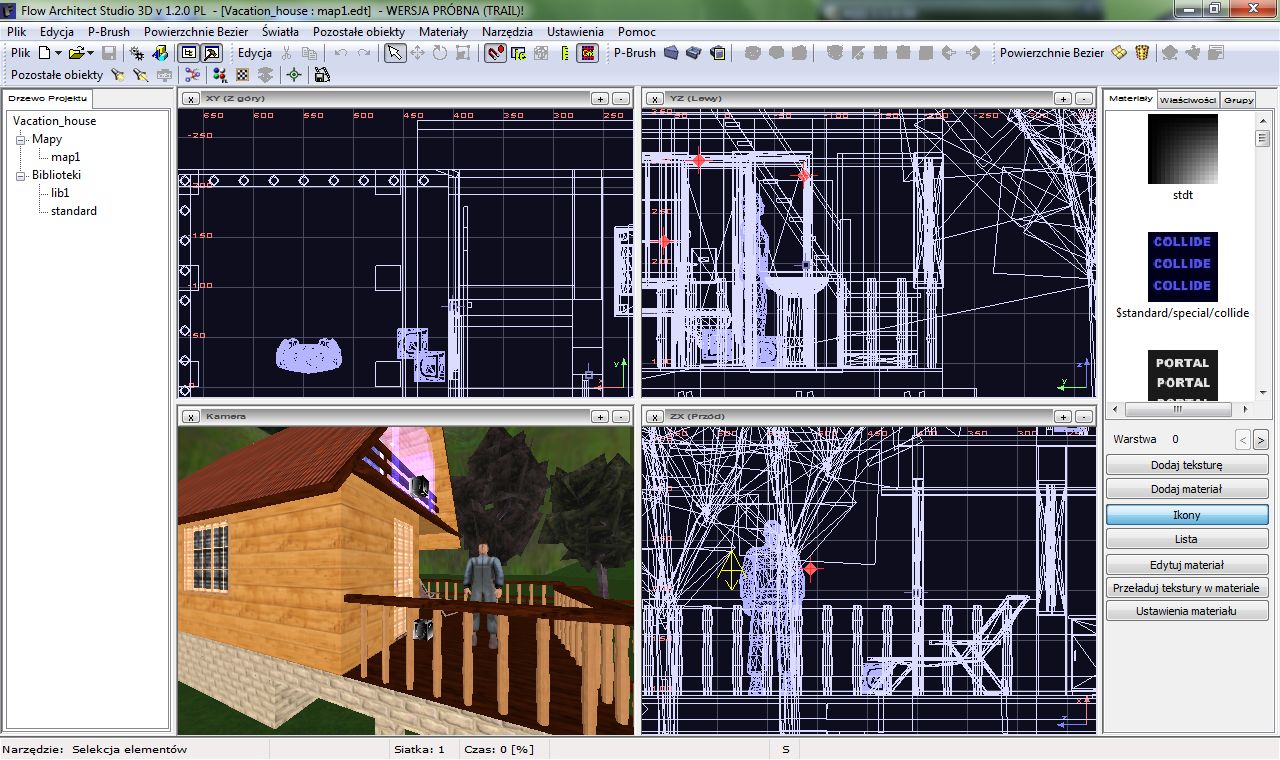Screen dimensions: 1280x760
Task: Toggle the Select arrow tool
Action: 395,53
